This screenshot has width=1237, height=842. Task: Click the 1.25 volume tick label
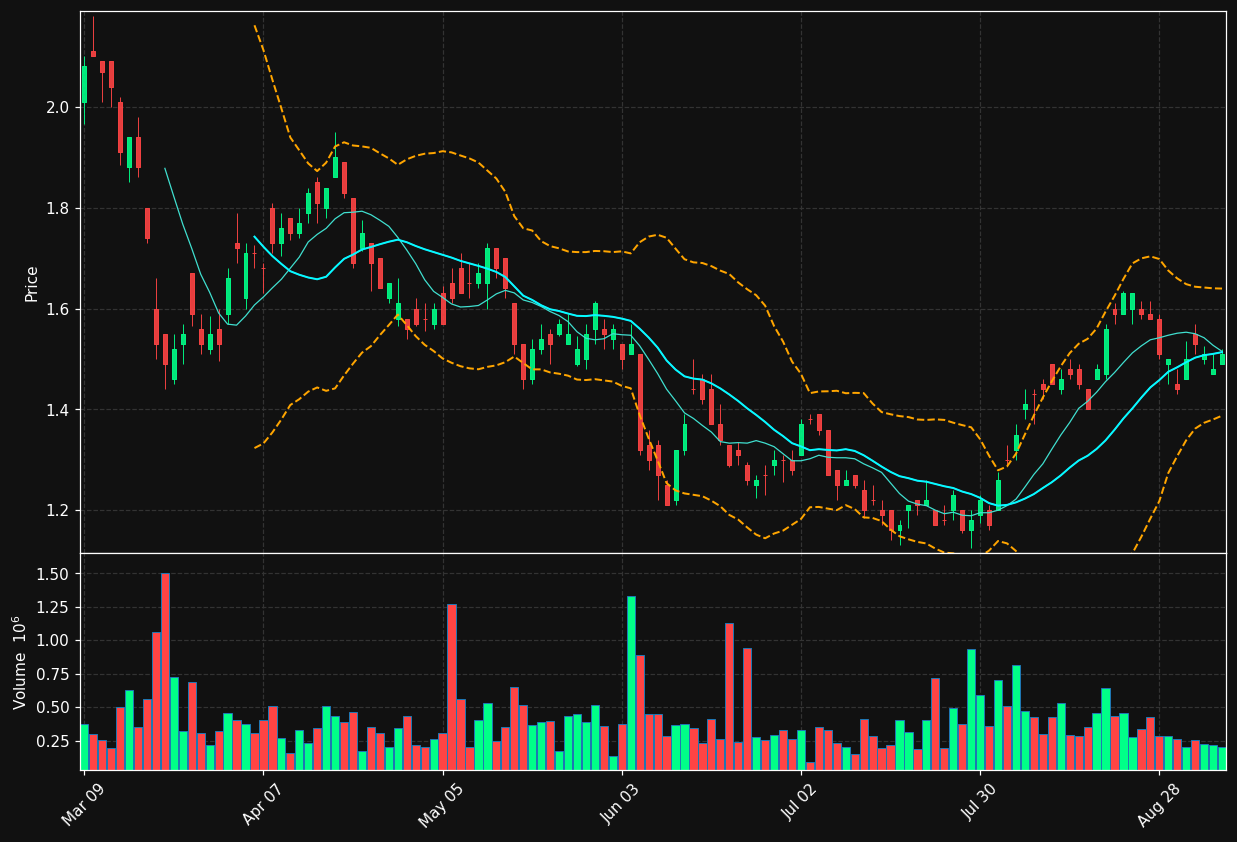pyautogui.click(x=55, y=607)
